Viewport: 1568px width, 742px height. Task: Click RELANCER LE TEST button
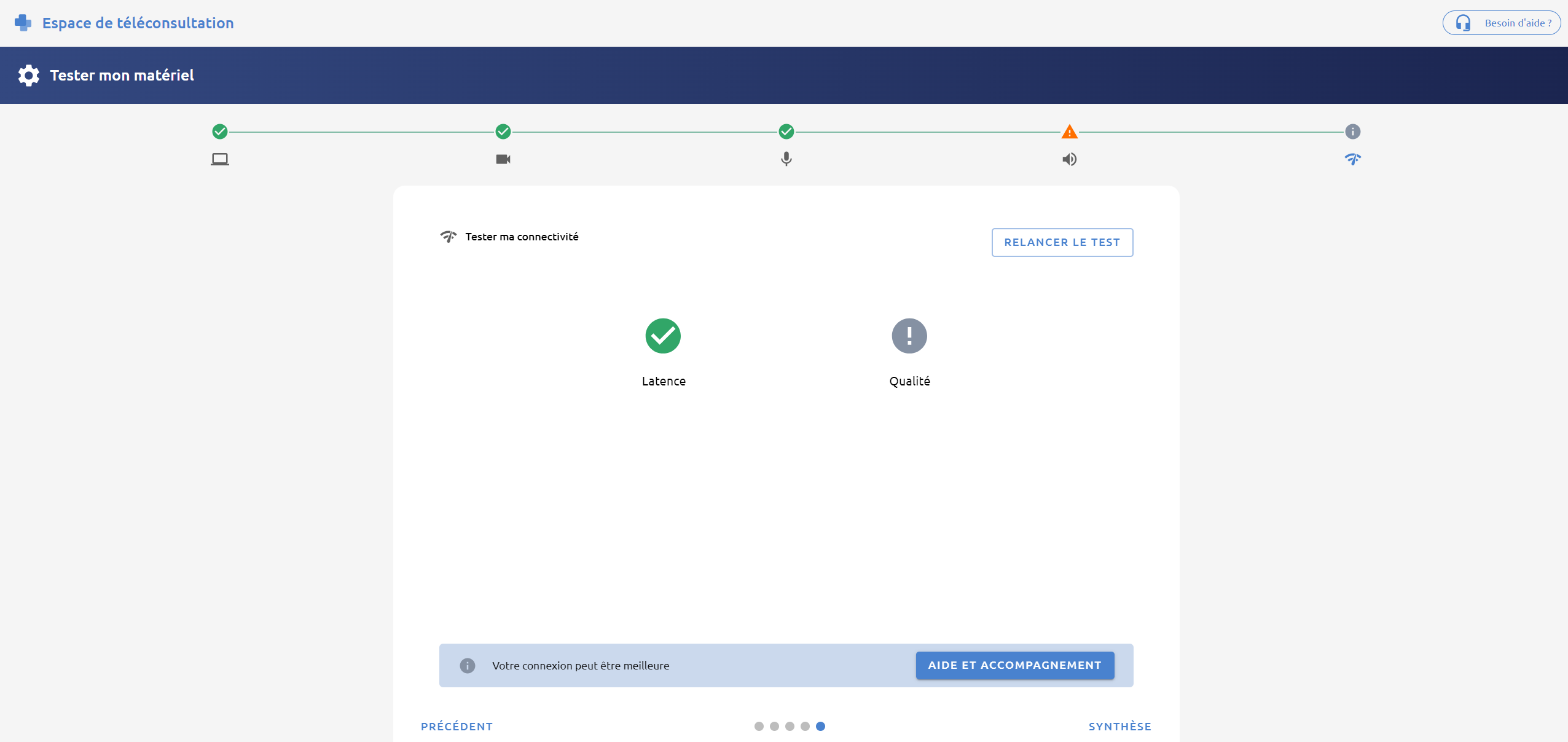click(1062, 242)
